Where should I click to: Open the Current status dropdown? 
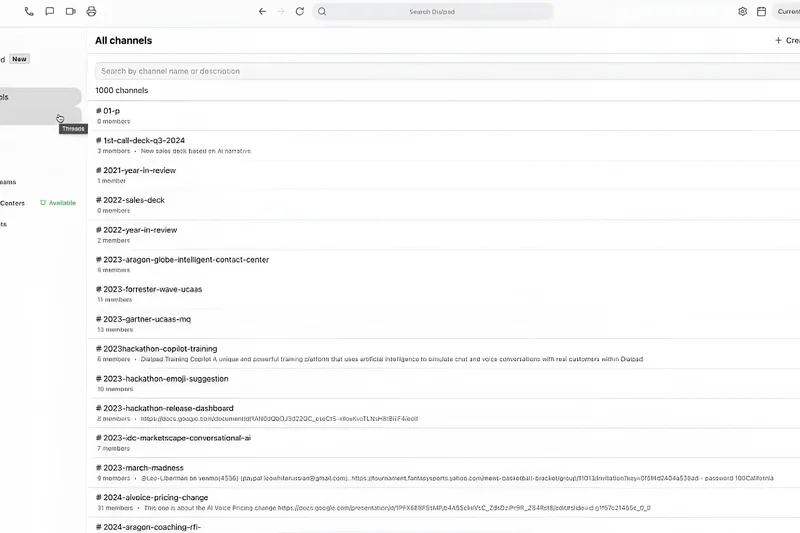[787, 12]
